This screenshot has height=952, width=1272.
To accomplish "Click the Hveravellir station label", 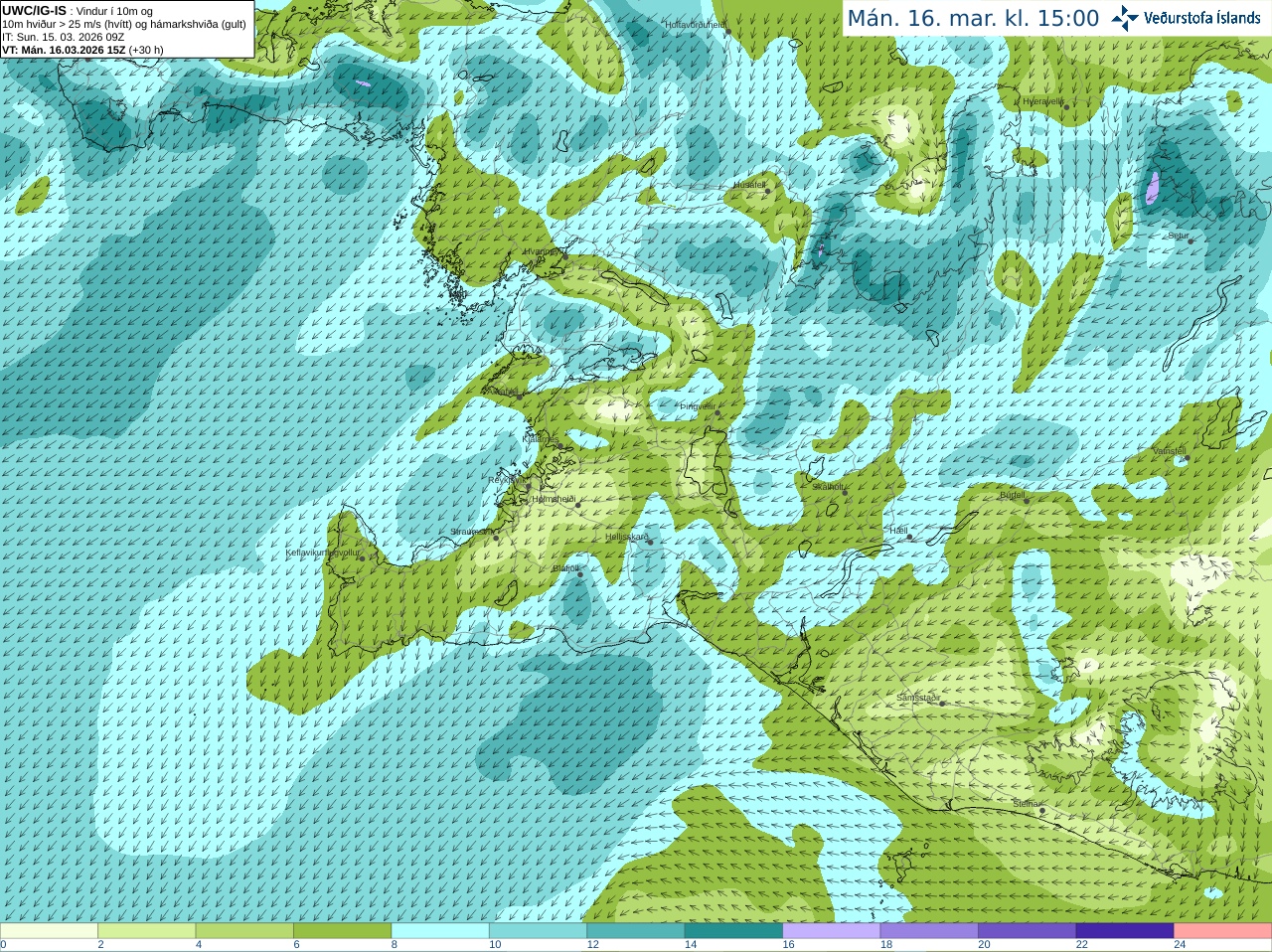I will coord(1043,101).
